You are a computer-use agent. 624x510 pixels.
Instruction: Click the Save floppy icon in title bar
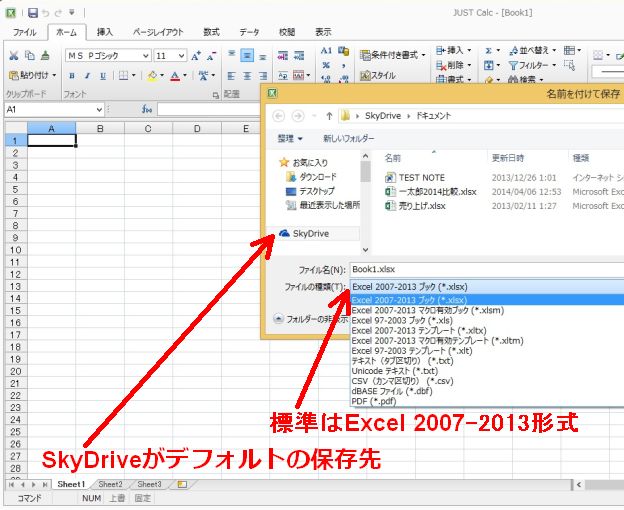point(33,13)
